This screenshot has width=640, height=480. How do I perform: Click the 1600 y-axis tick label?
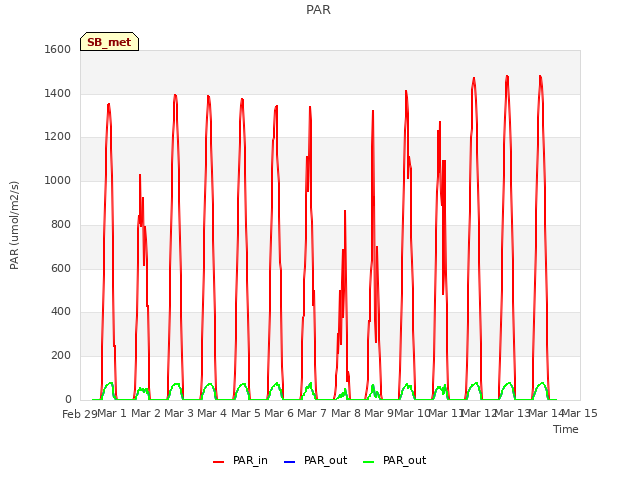pyautogui.click(x=58, y=49)
